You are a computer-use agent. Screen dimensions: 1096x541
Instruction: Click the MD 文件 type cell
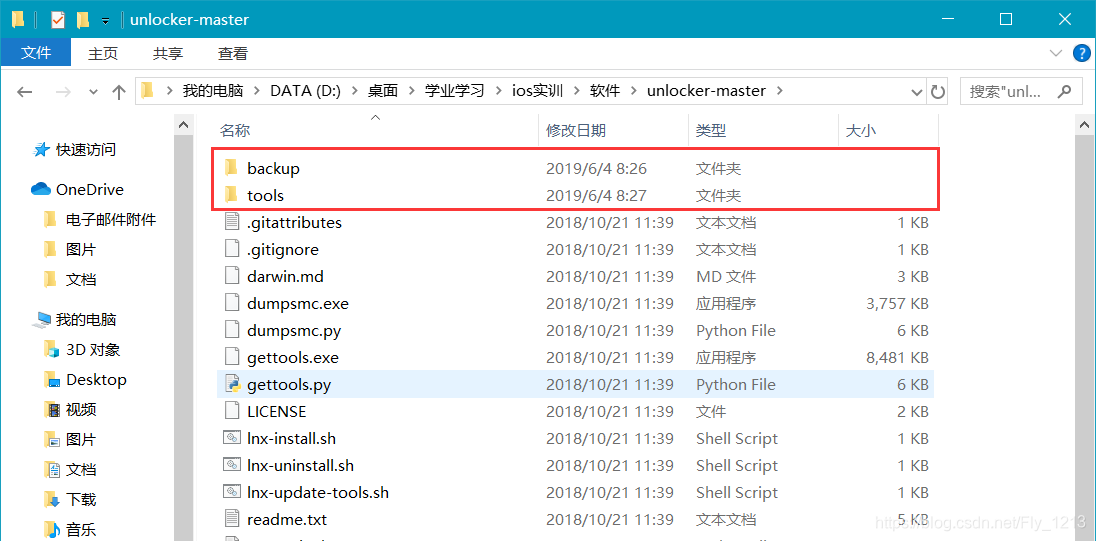point(726,276)
